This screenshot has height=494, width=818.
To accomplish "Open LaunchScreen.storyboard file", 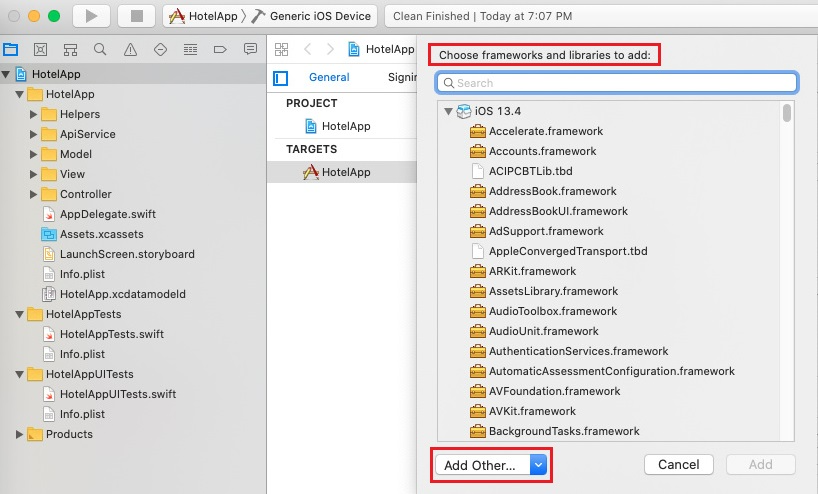I will point(127,254).
